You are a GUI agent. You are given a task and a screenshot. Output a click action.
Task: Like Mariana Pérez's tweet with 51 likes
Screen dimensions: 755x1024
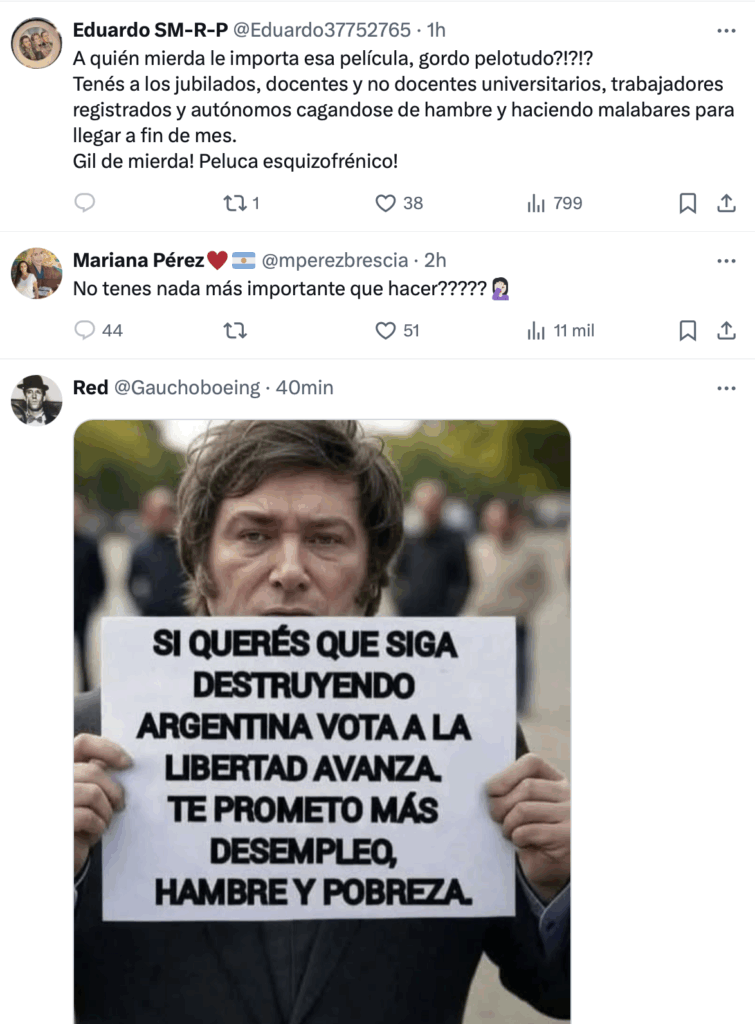coord(397,330)
